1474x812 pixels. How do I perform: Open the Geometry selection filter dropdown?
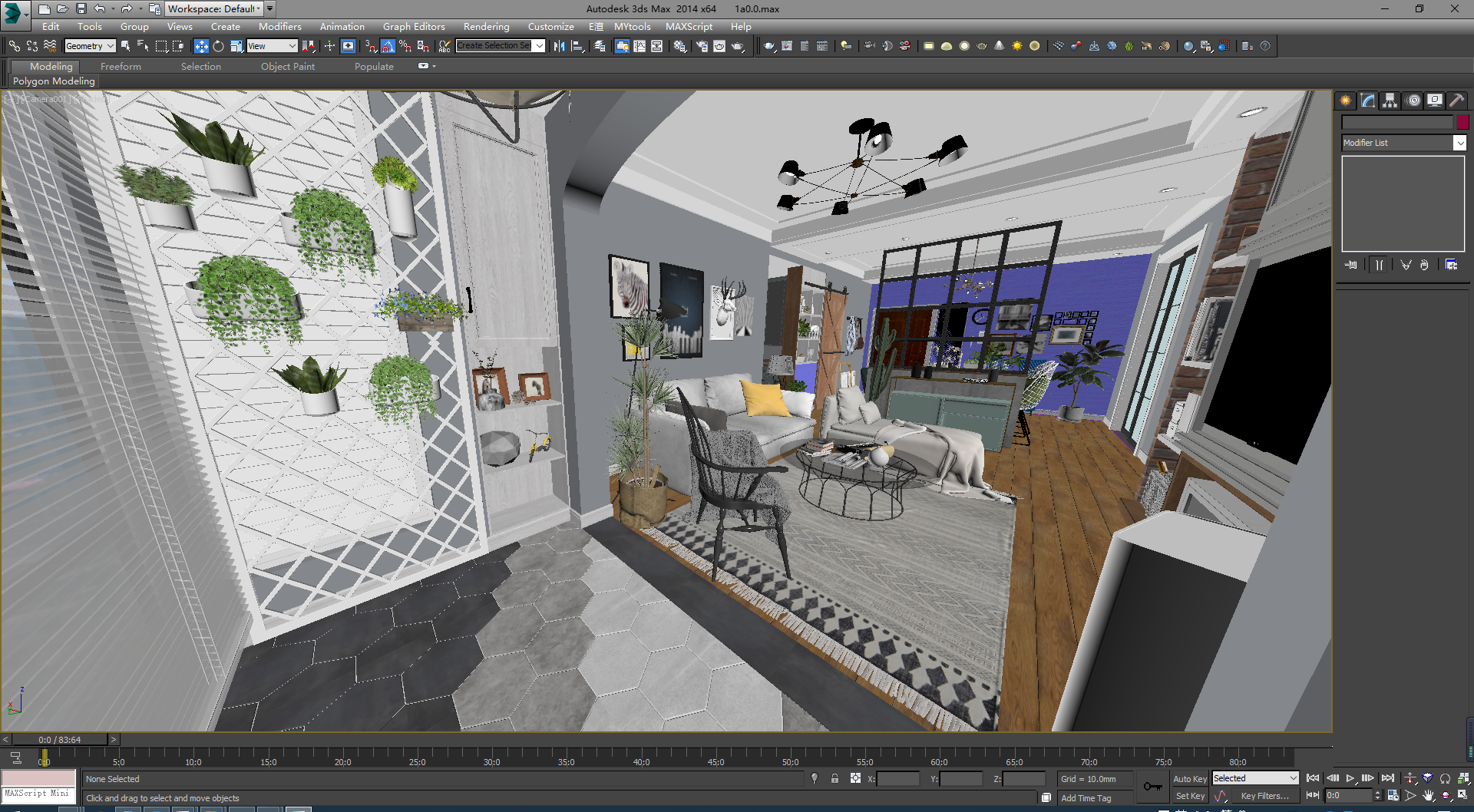click(x=90, y=46)
